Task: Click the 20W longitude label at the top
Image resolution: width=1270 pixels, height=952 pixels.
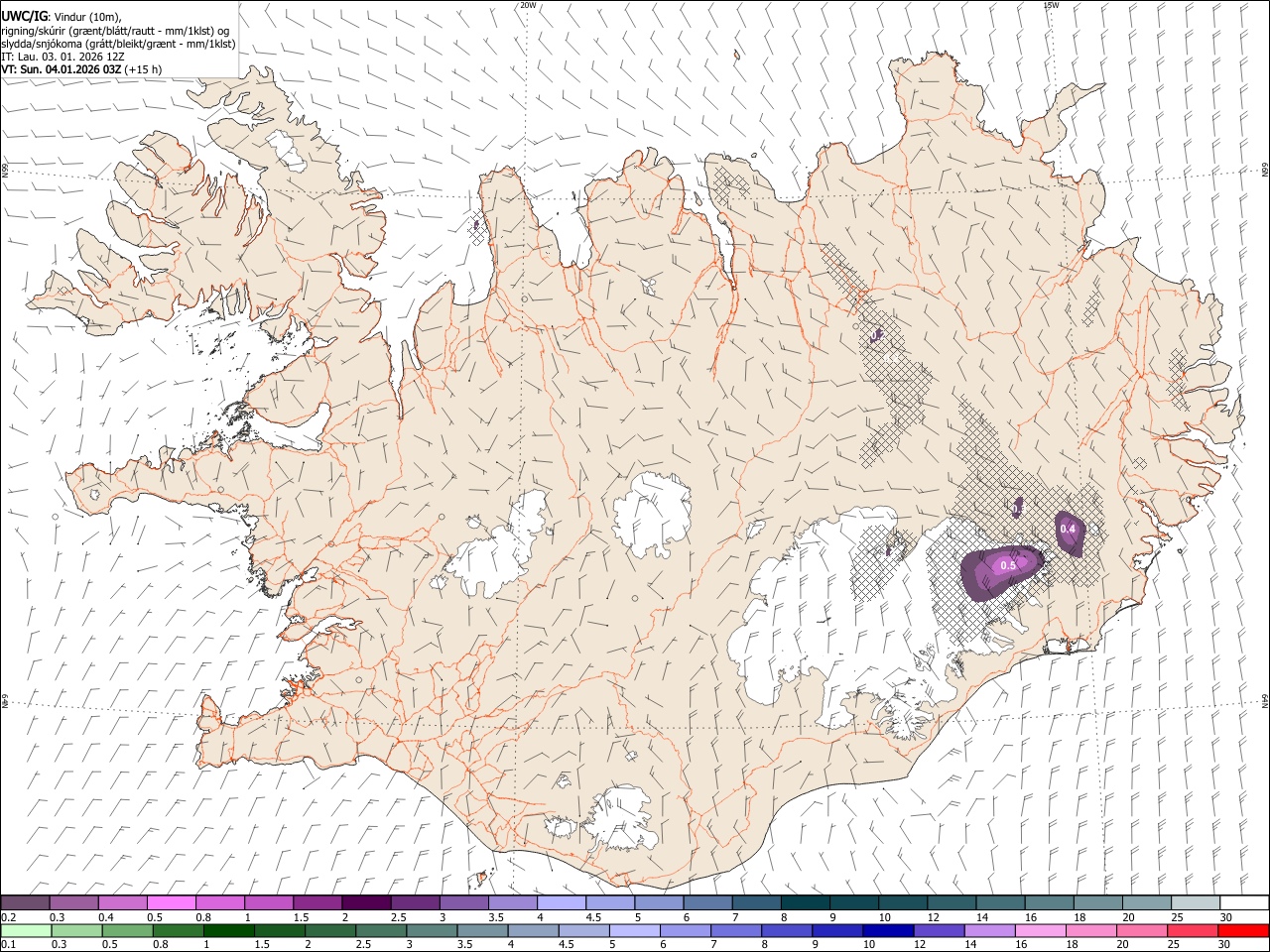Action: 528,5
